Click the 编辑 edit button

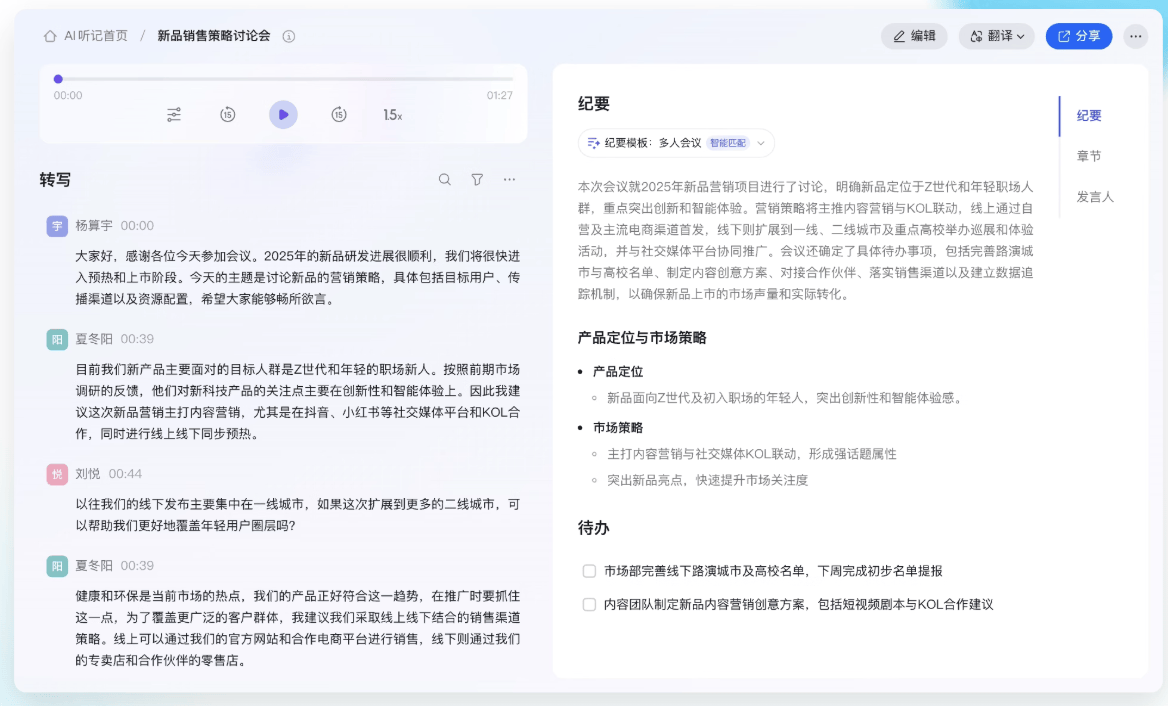914,36
